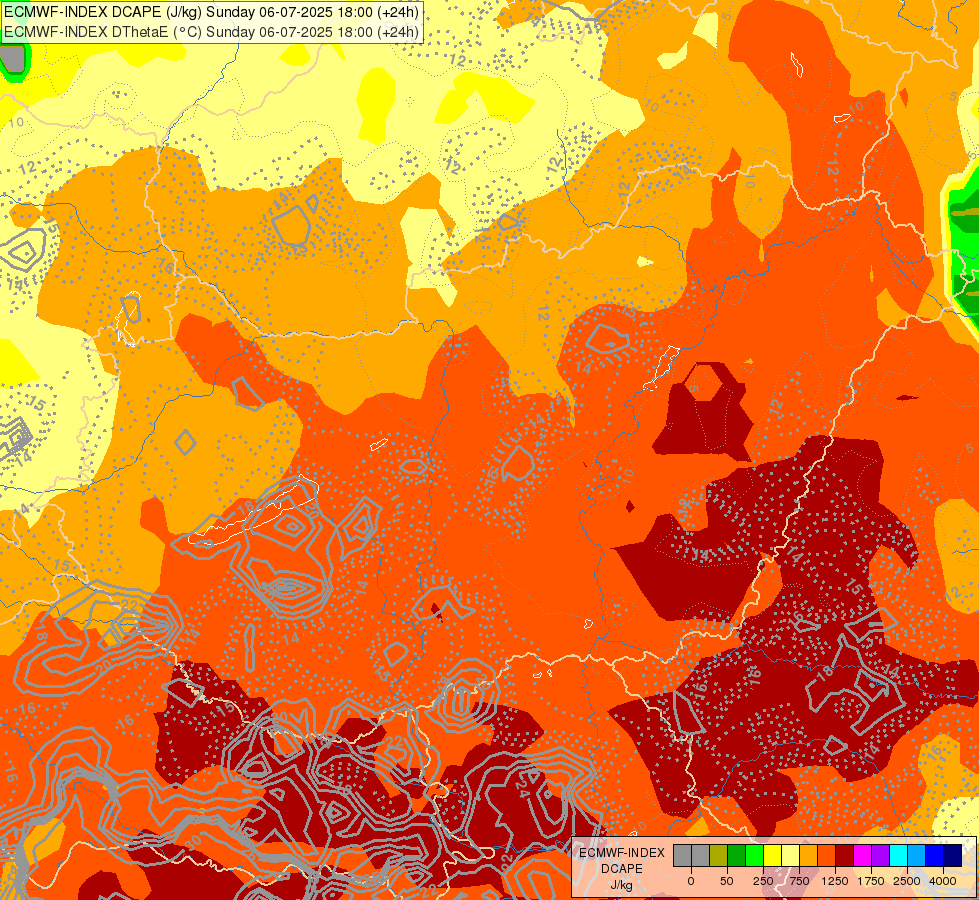Click the DCAPE (J/kg) title line
Screen dimensions: 979x900
click(x=211, y=12)
